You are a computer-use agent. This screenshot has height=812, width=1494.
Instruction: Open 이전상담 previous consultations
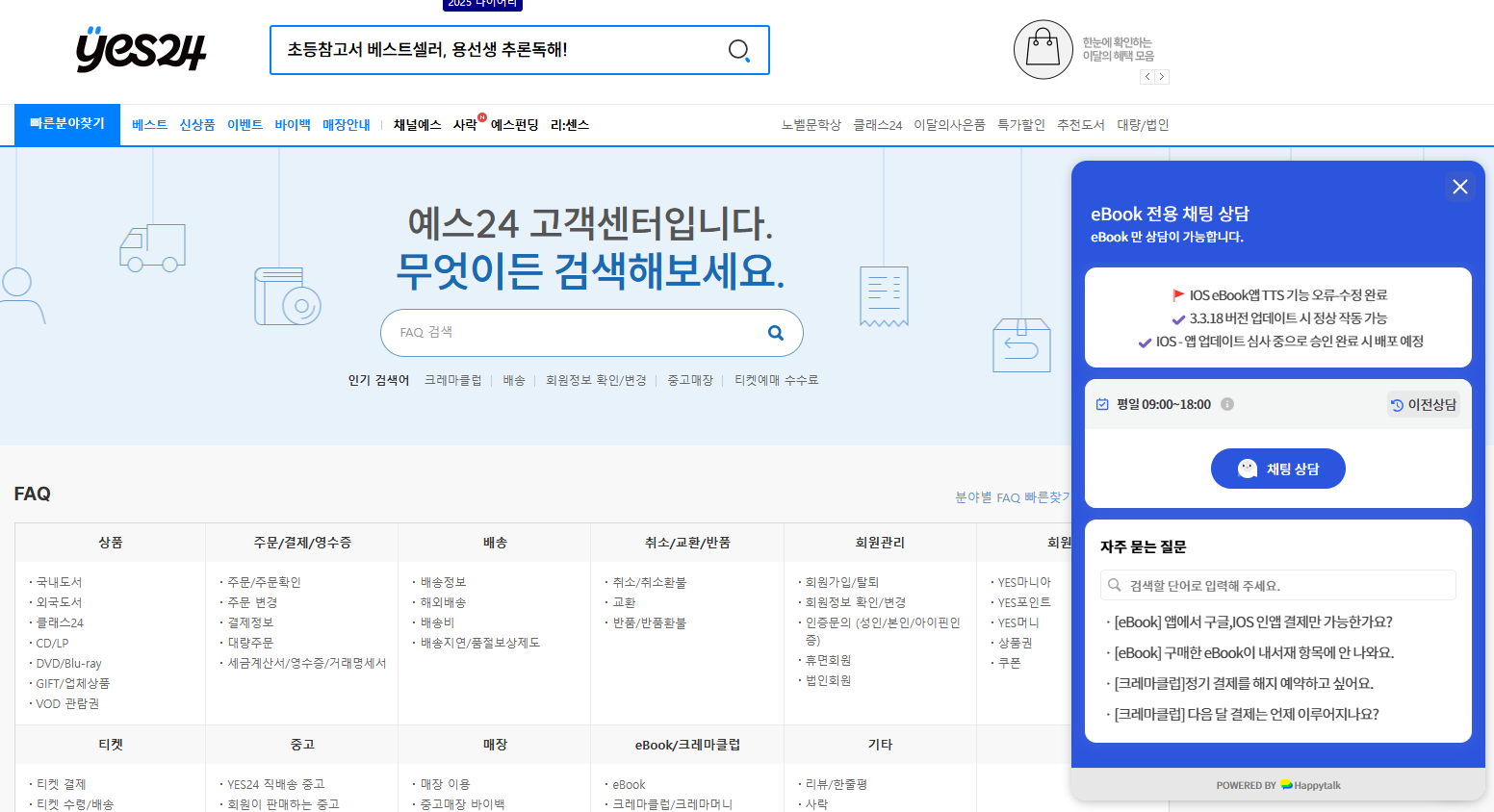(1423, 405)
